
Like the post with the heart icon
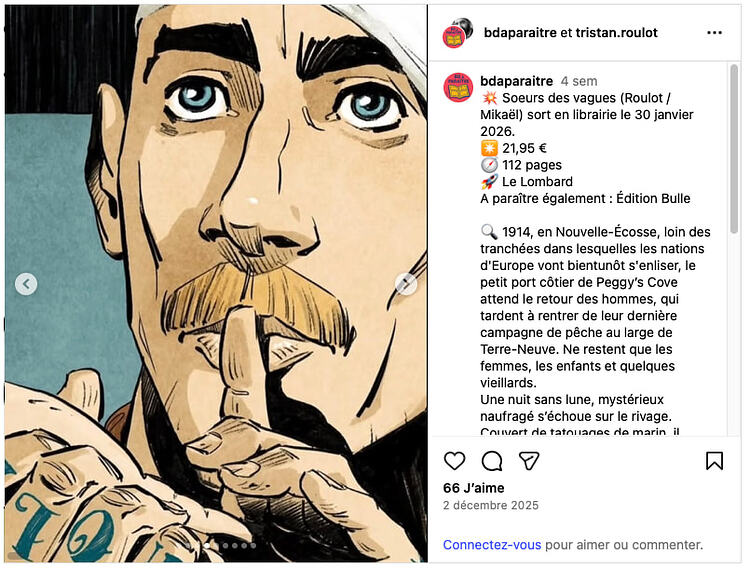click(455, 461)
